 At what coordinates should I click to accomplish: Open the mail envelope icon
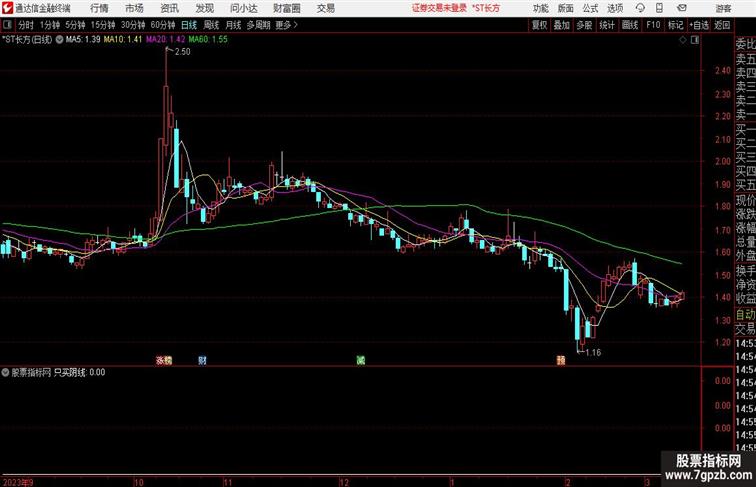tap(682, 8)
